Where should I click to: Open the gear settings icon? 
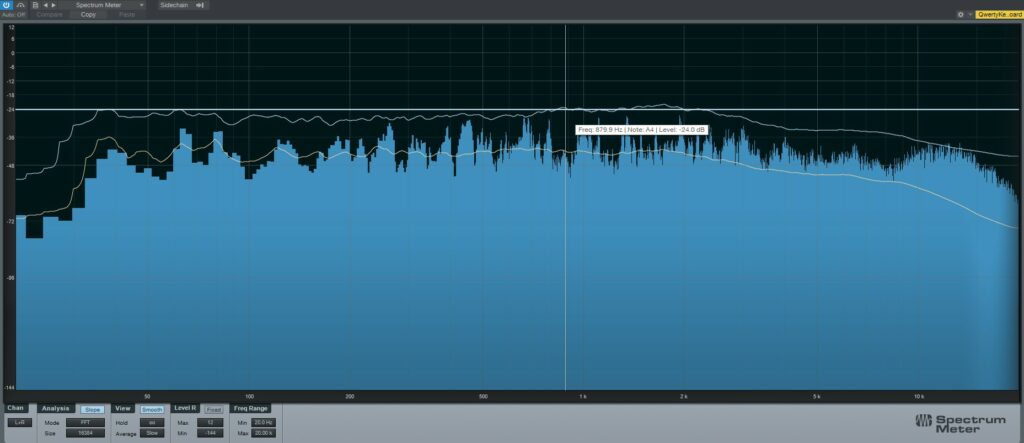click(960, 15)
